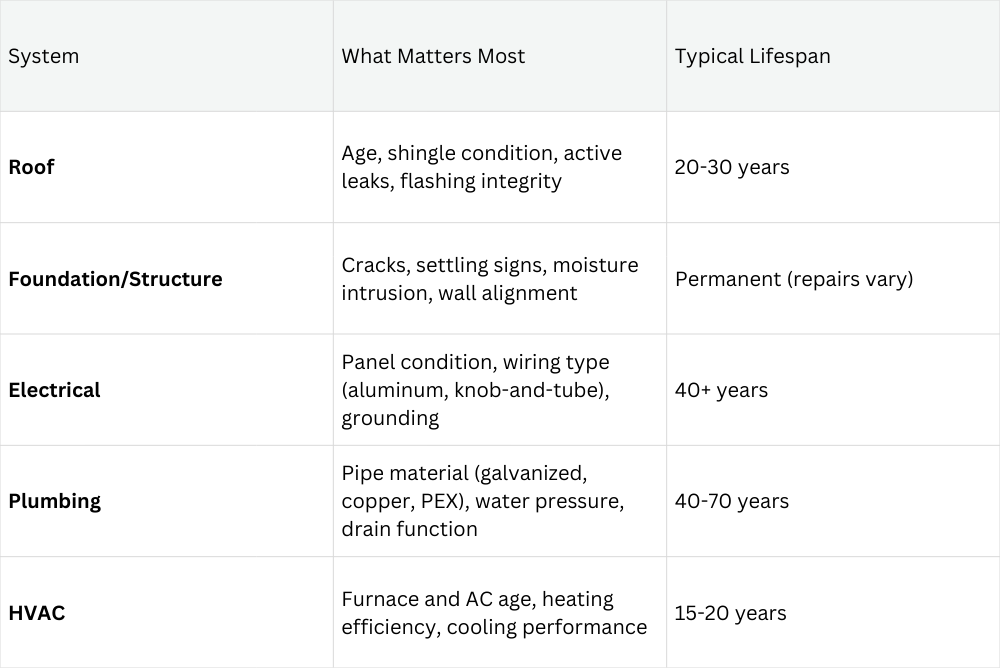This screenshot has width=1000, height=668.
Task: Click the Plumbing row label
Action: point(54,501)
